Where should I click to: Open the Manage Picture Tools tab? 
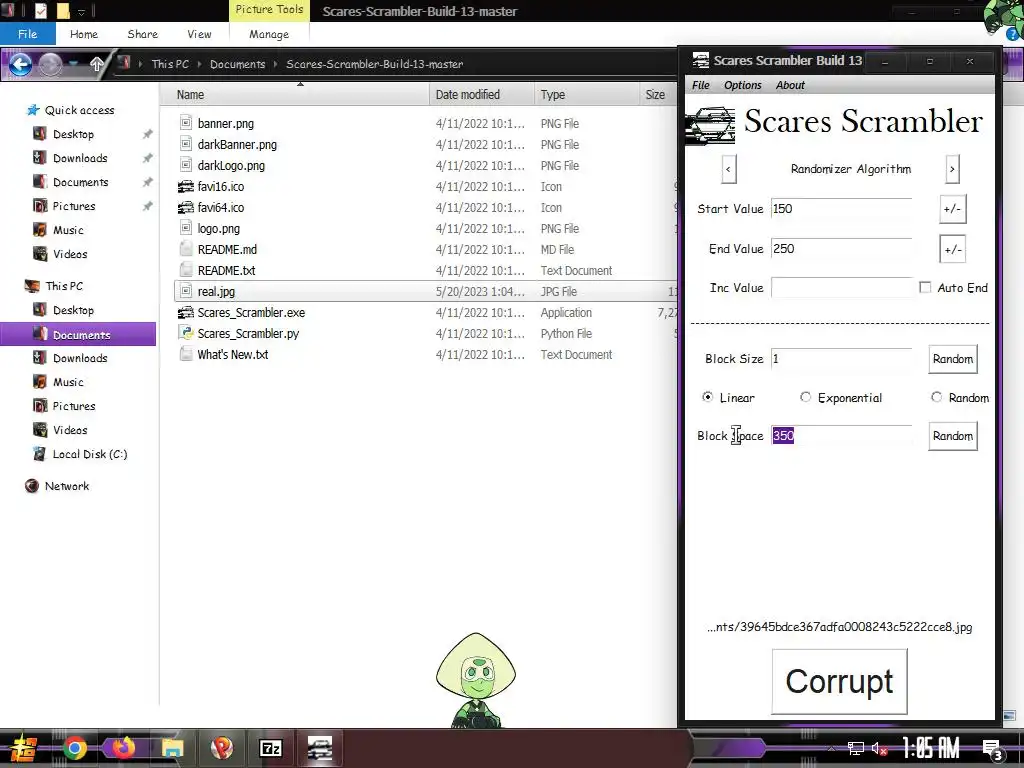[269, 34]
